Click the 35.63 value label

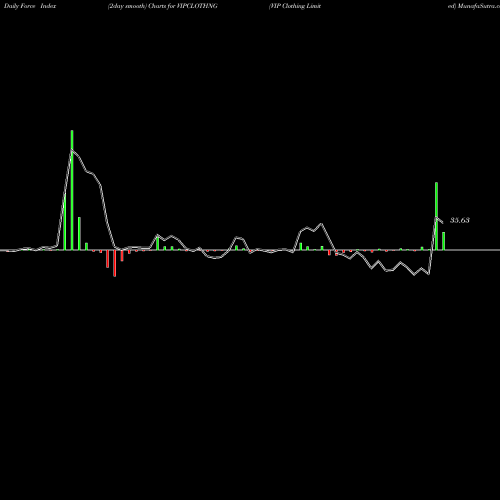tap(460, 220)
